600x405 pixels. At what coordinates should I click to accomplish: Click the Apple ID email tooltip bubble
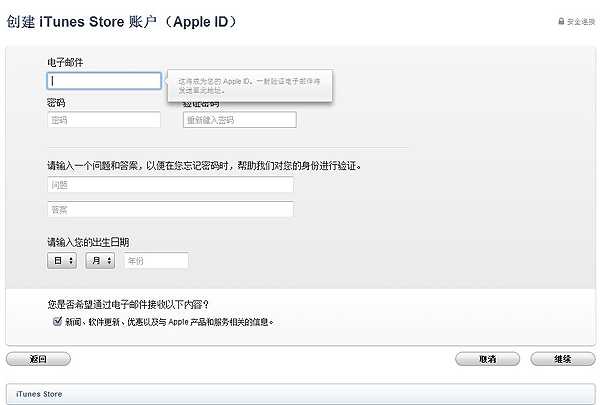click(x=250, y=84)
